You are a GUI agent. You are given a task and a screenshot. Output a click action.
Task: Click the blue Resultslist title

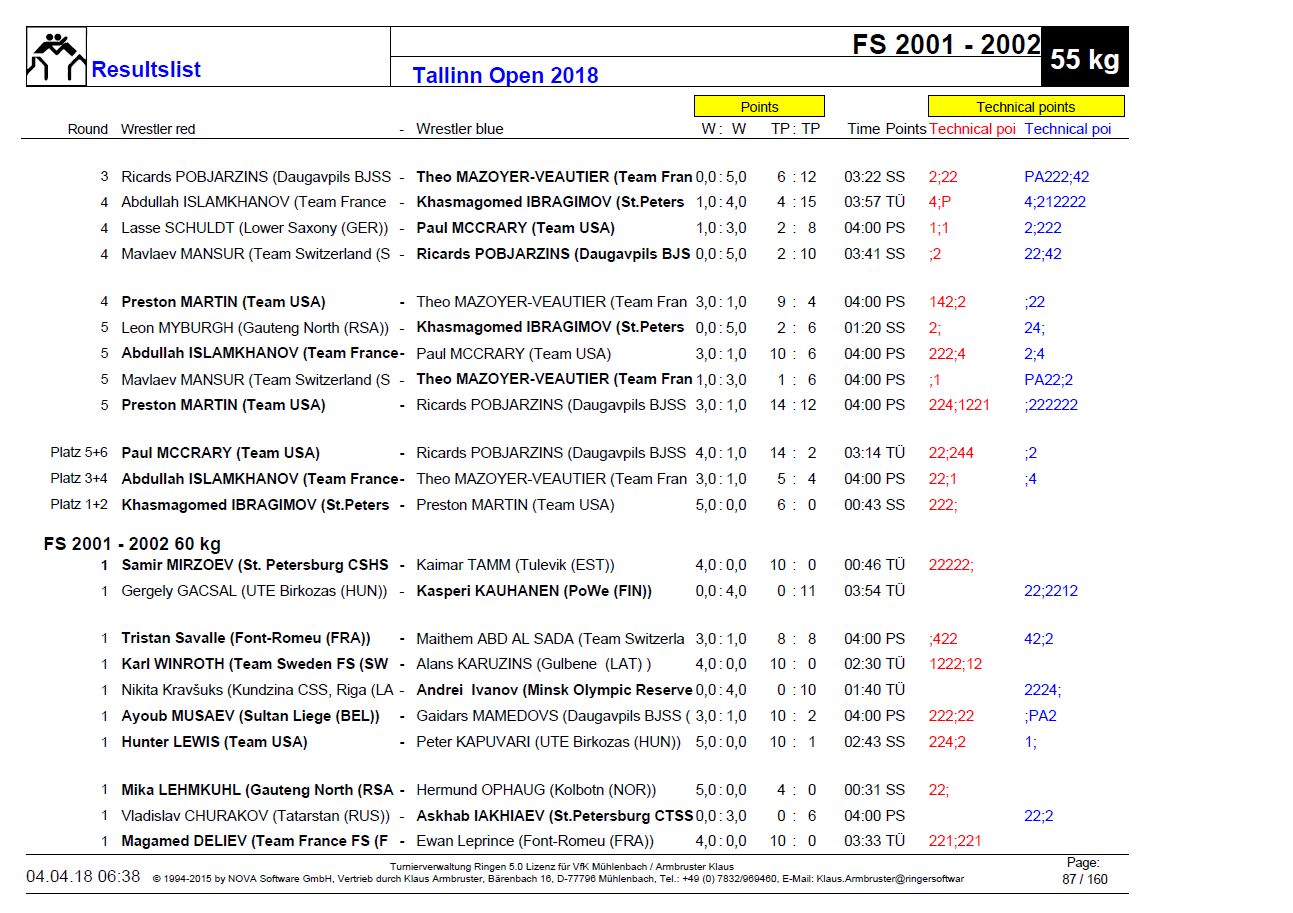[146, 70]
